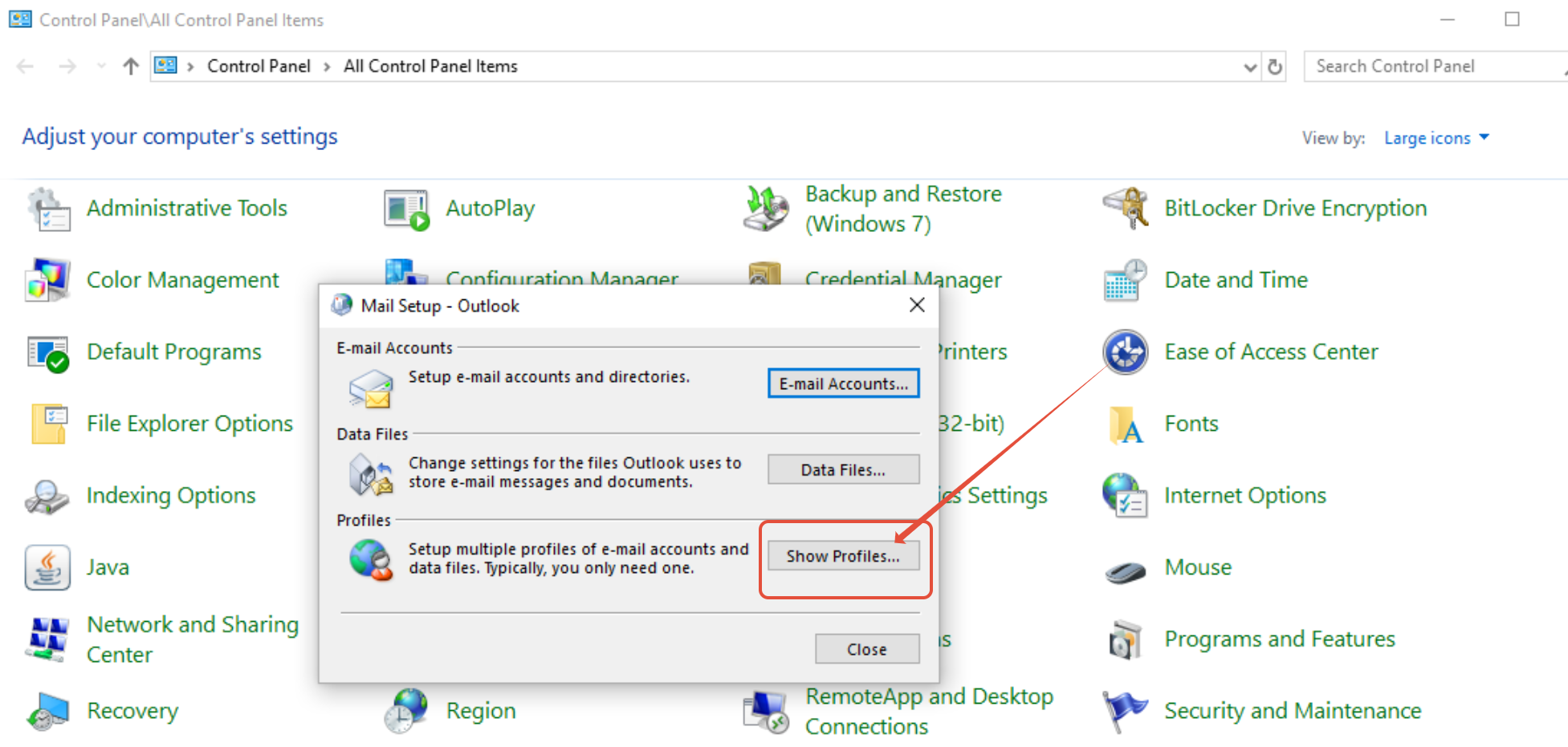This screenshot has height=747, width=1568.
Task: Click Close button in Mail Setup
Action: click(867, 649)
